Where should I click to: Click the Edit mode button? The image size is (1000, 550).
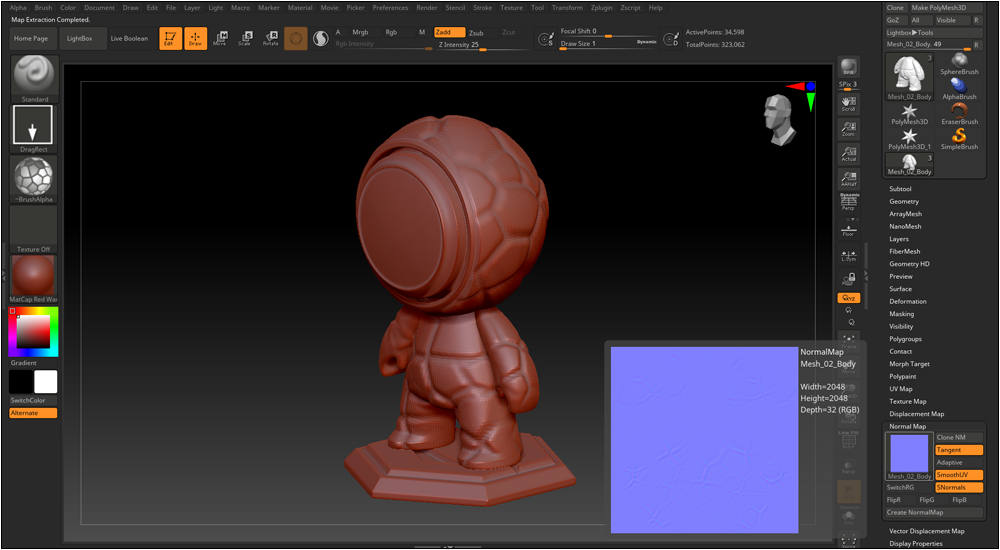point(171,38)
